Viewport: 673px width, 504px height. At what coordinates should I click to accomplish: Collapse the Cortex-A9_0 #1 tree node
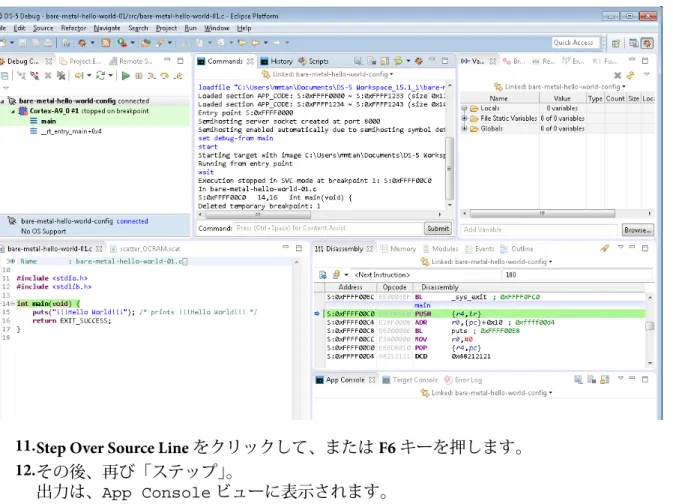click(x=12, y=111)
